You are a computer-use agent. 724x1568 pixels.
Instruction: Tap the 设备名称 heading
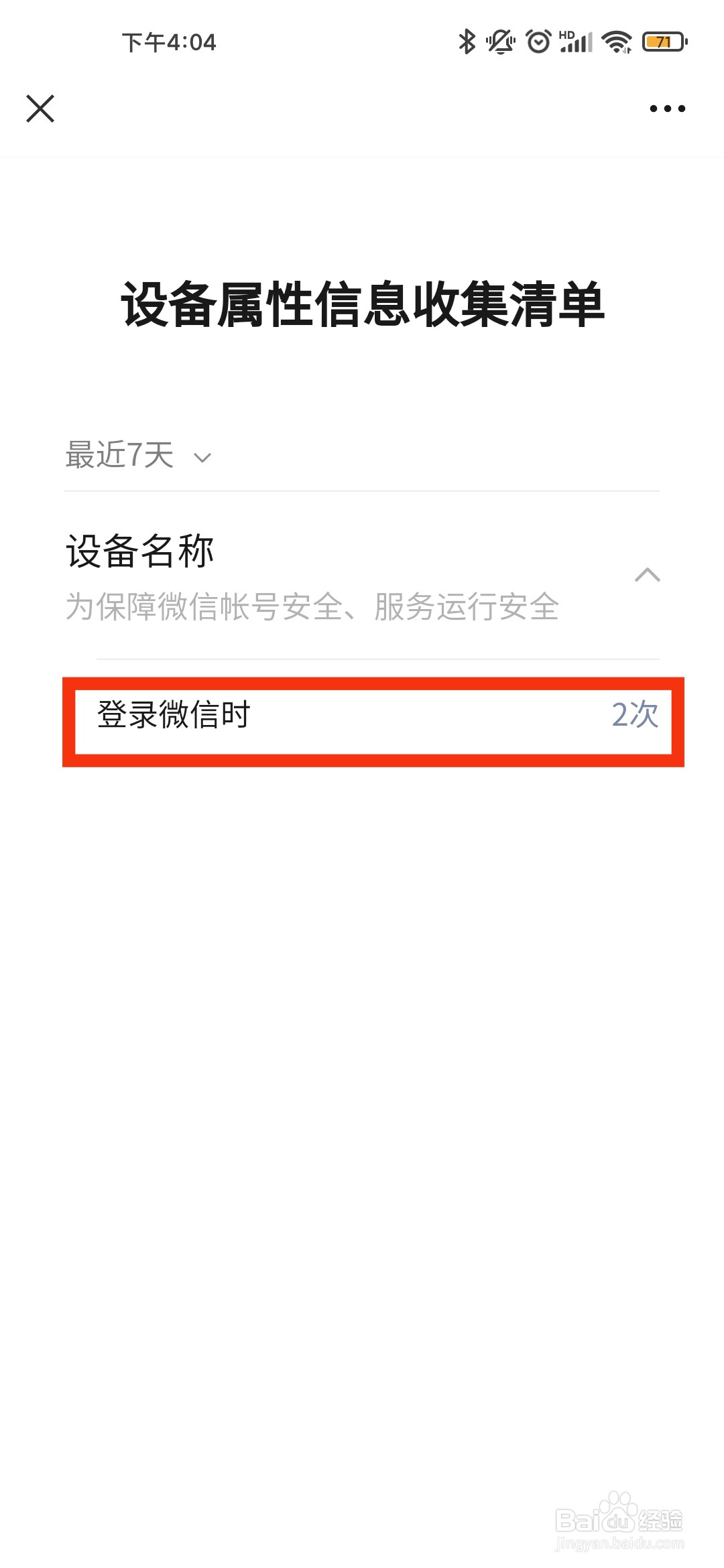[140, 551]
